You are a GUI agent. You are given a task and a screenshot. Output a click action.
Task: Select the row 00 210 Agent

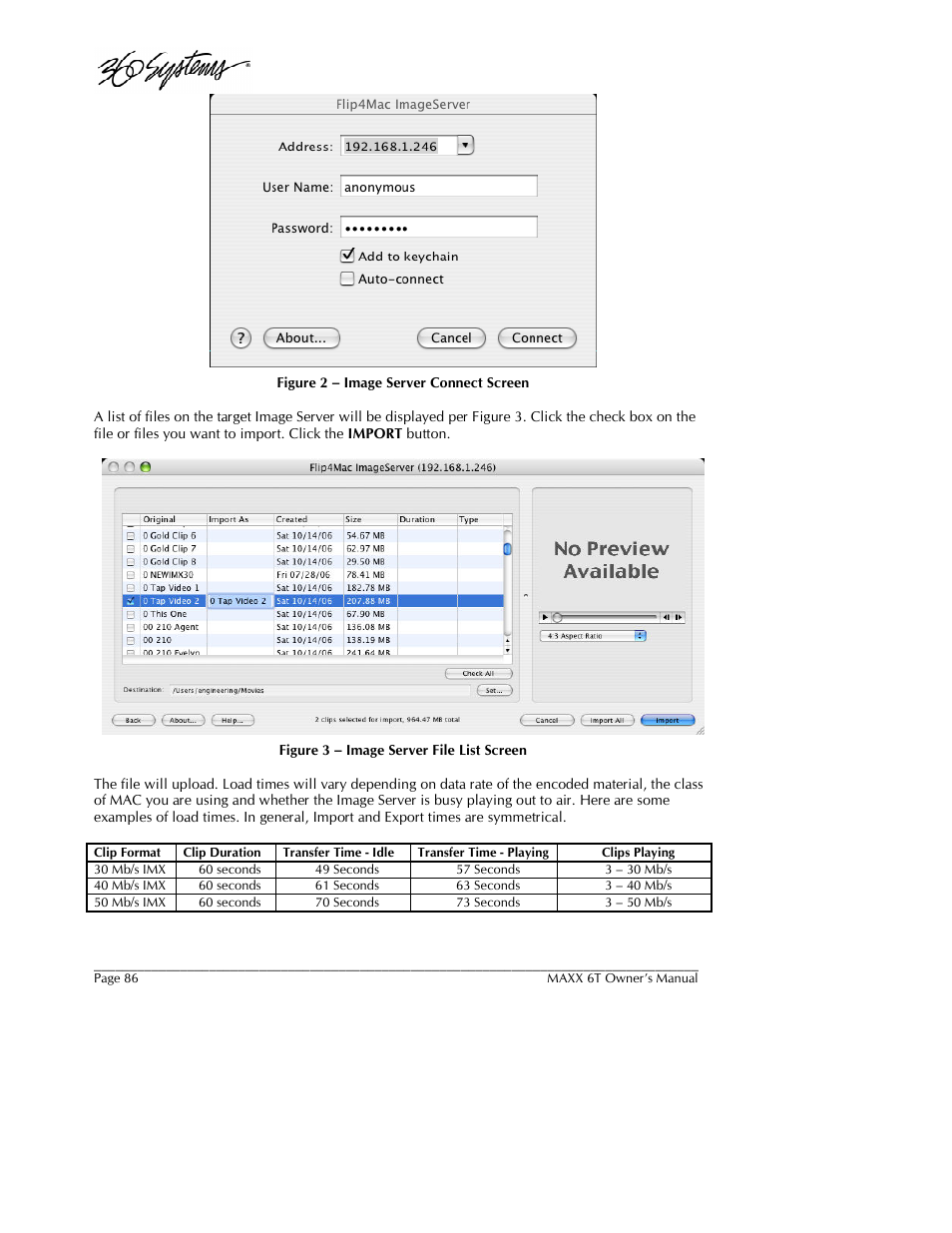coord(312,627)
